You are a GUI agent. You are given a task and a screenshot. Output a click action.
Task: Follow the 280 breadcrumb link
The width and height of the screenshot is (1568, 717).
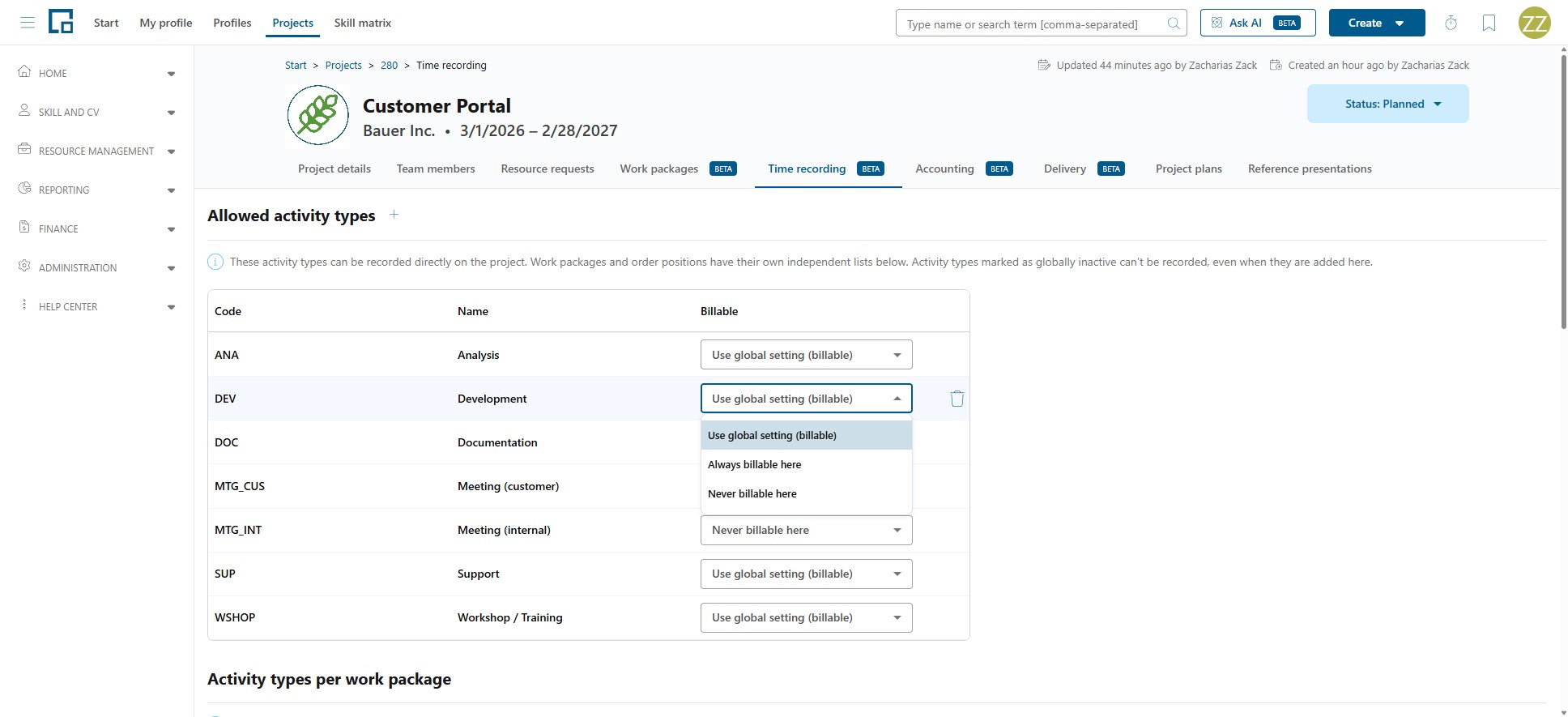pyautogui.click(x=389, y=65)
